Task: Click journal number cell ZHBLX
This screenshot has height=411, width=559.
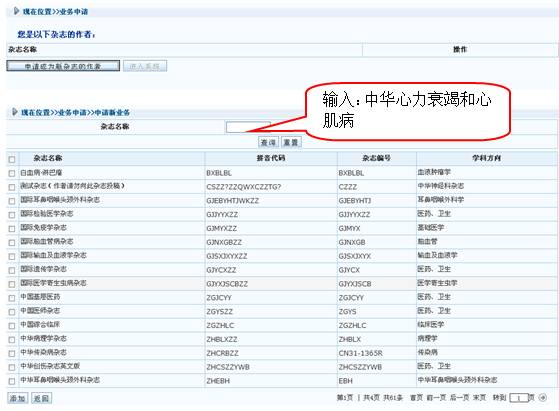Action: click(350, 339)
